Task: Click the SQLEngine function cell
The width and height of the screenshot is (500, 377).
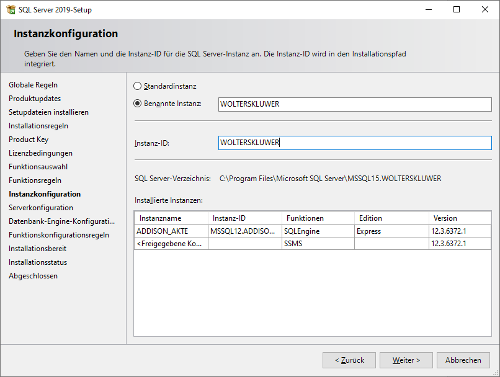Action: click(x=318, y=231)
